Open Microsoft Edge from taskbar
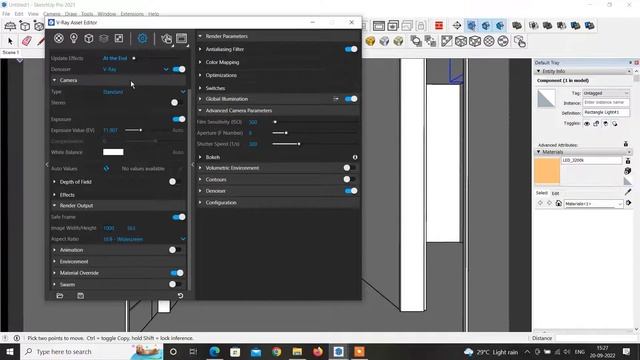Viewport: 640px width, 360px height. [215, 352]
